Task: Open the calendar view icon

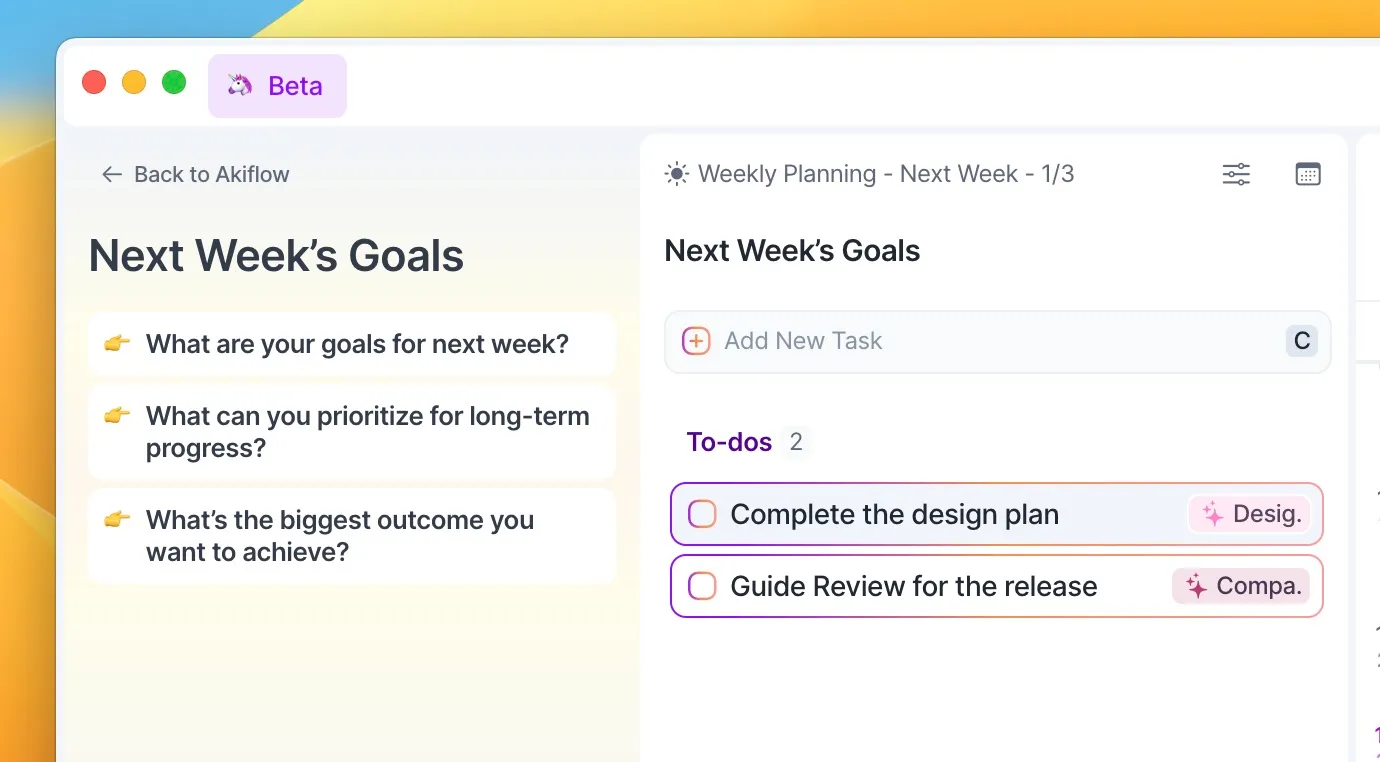Action: point(1308,174)
